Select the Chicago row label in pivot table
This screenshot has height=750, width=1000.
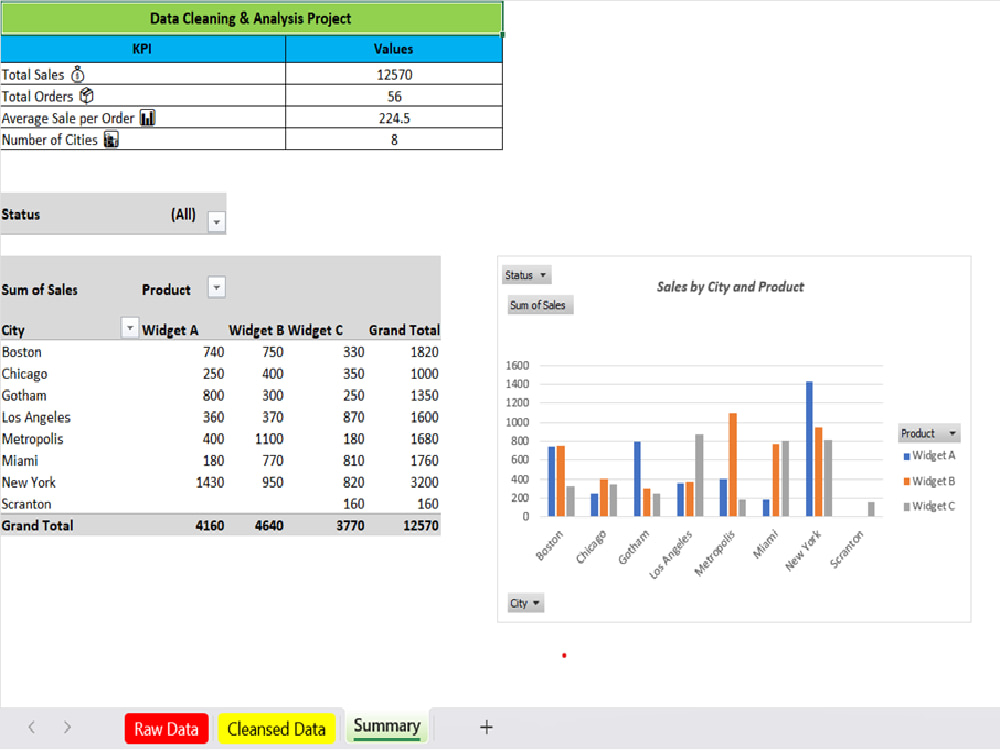(x=24, y=374)
